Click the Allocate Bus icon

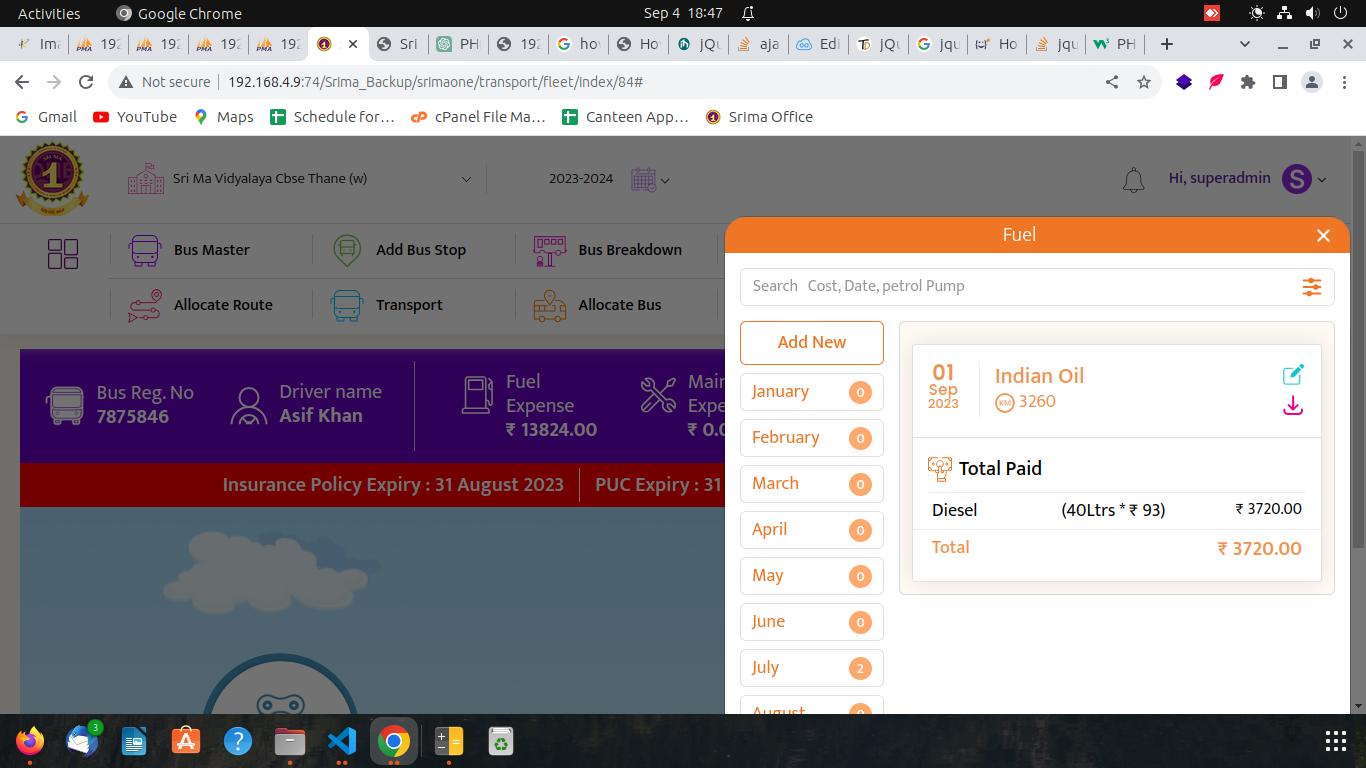pos(550,305)
